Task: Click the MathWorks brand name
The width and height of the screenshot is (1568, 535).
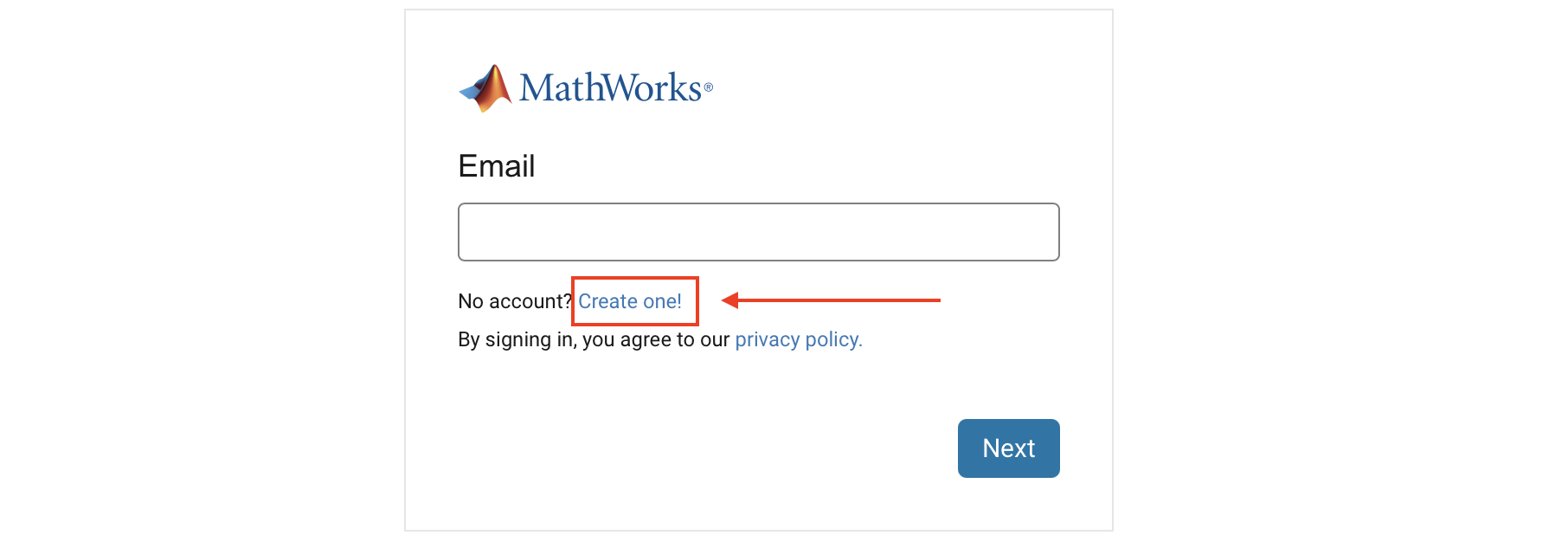Action: 610,87
